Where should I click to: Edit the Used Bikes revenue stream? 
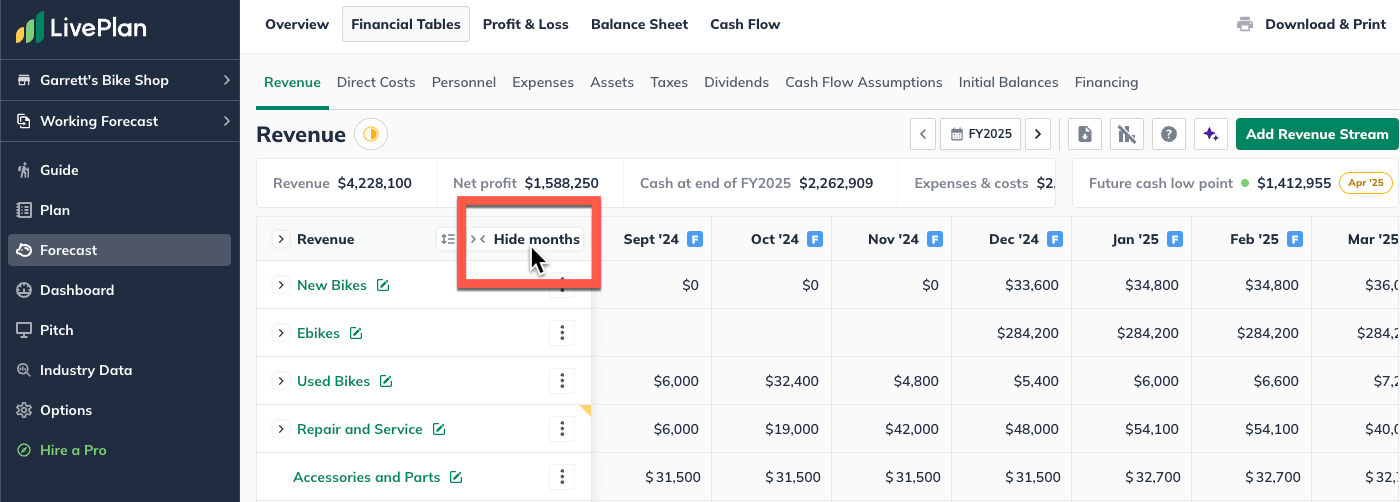pyautogui.click(x=386, y=381)
